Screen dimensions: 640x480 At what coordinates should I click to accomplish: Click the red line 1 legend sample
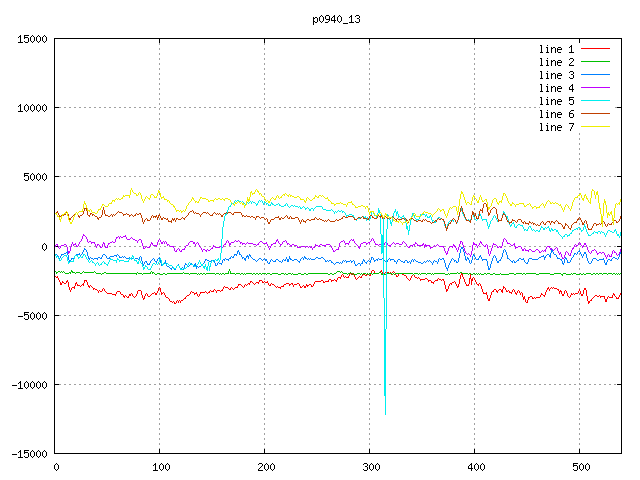pos(596,49)
